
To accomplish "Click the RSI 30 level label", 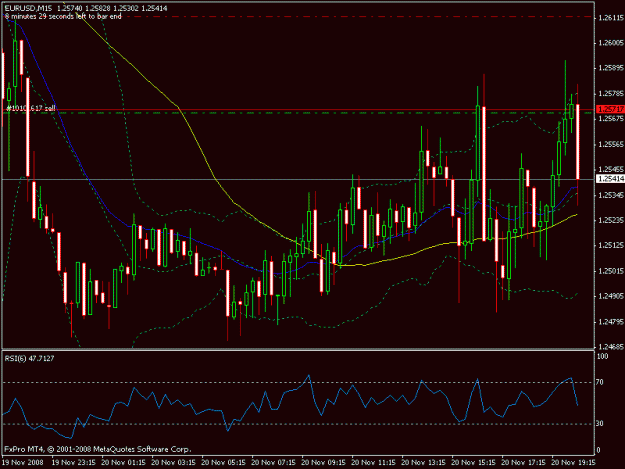I will (599, 424).
